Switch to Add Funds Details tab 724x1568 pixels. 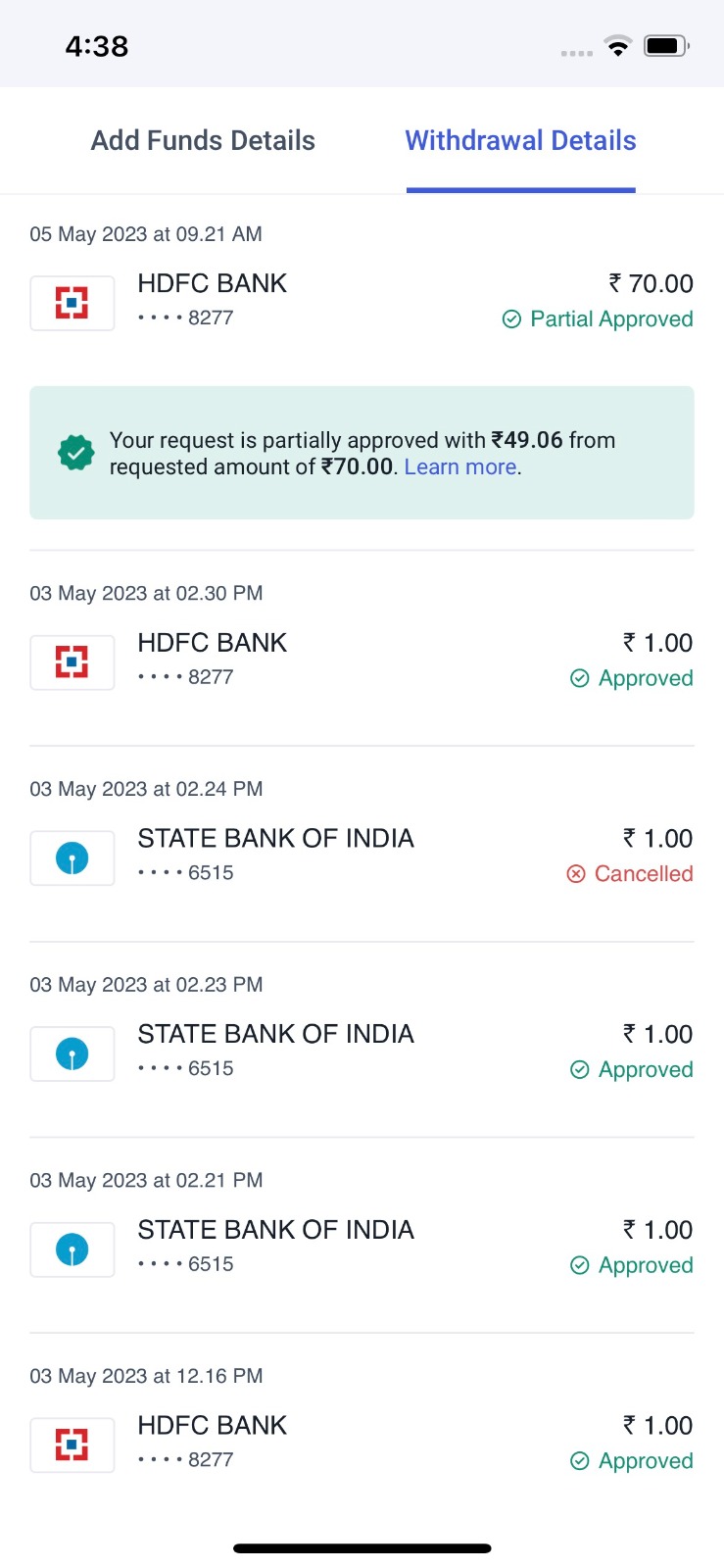point(203,141)
